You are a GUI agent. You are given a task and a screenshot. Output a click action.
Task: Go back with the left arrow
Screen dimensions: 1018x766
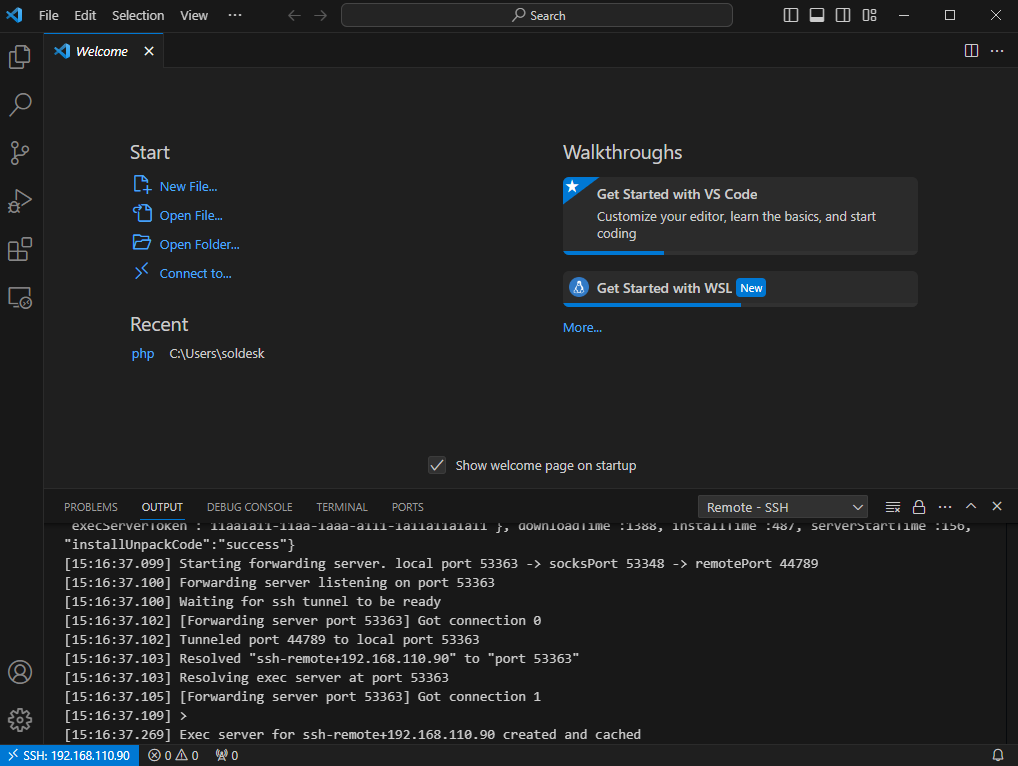coord(294,15)
